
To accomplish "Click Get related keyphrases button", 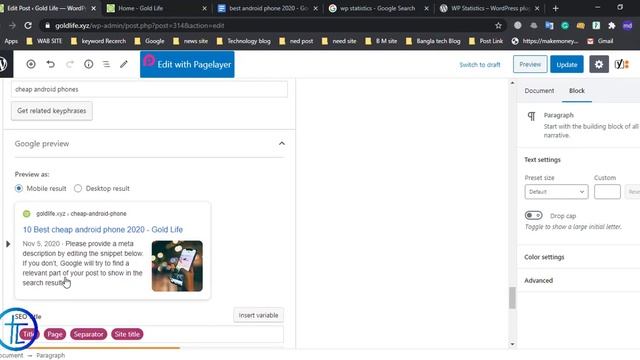I will (51, 111).
